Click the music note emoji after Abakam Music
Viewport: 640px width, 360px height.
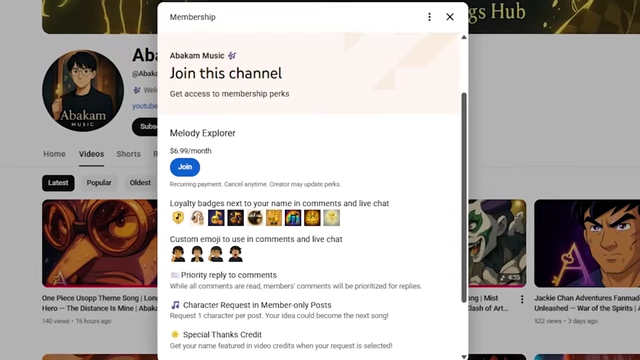(232, 56)
